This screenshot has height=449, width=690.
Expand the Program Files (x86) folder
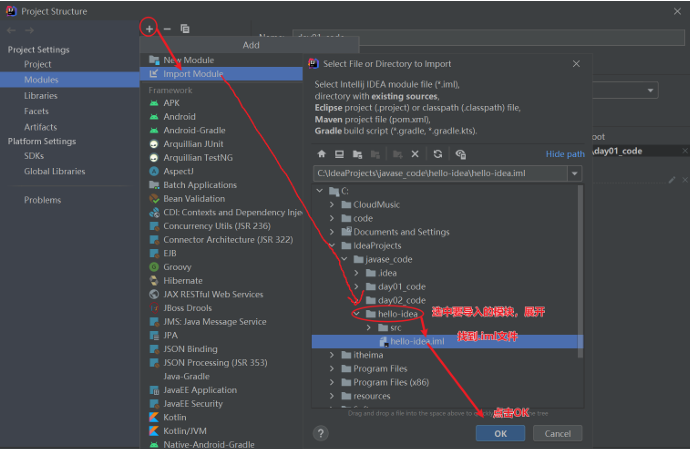click(x=332, y=383)
